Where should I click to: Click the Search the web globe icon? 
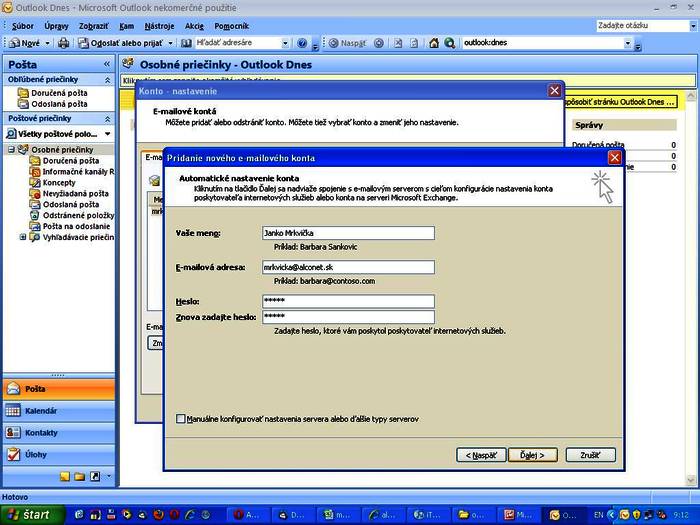coord(450,43)
